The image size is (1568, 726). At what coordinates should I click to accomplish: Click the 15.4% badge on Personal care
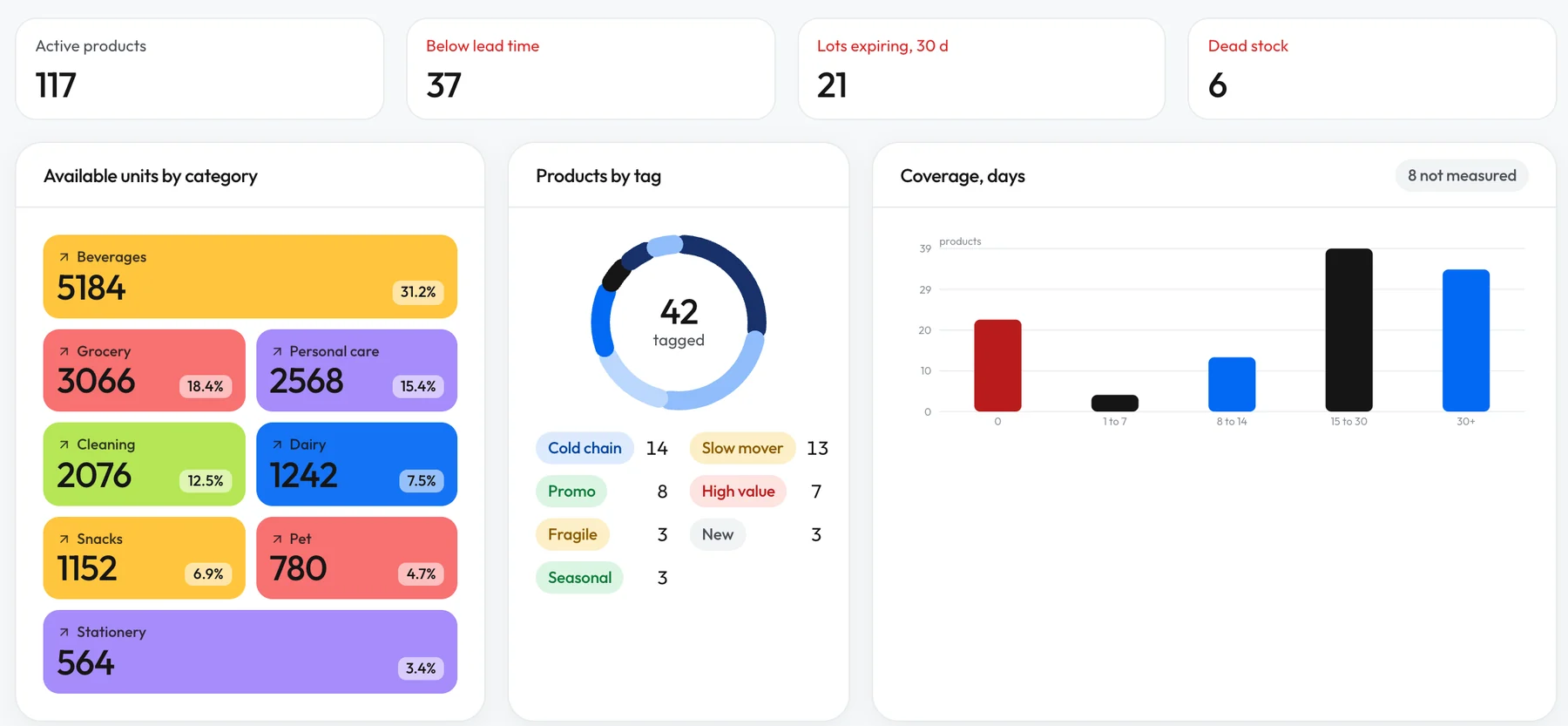[x=418, y=386]
